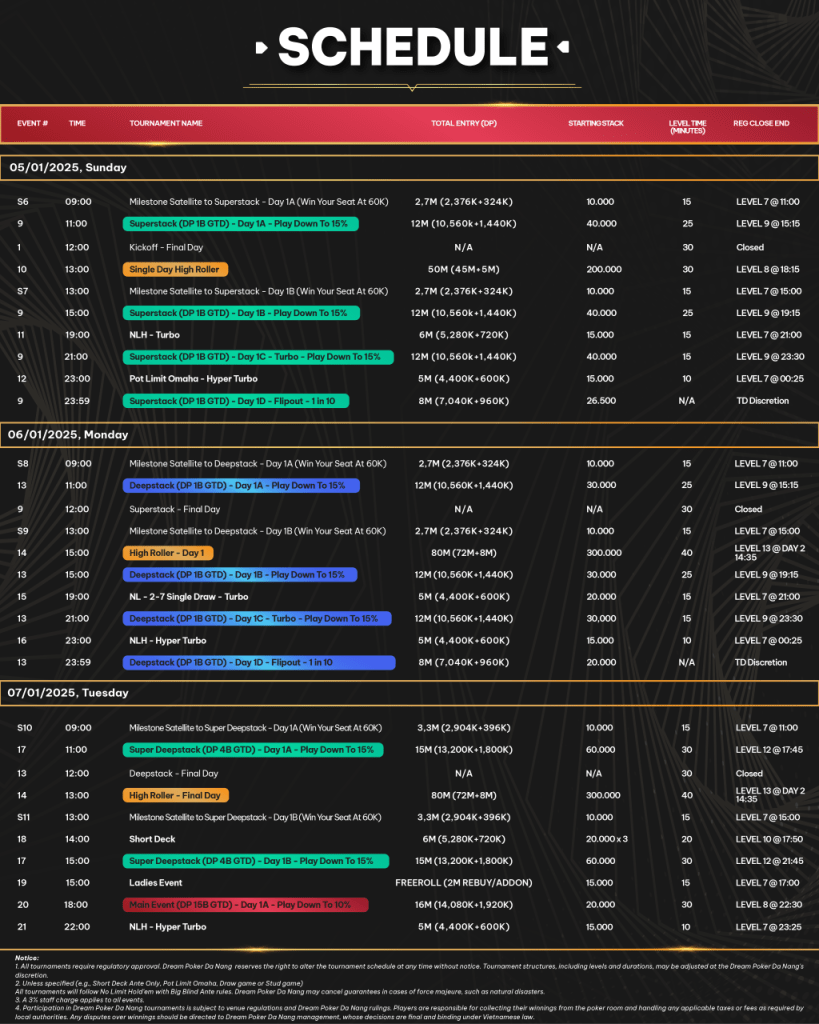Click the Kickoff - Final Day tournament name

[x=166, y=247]
